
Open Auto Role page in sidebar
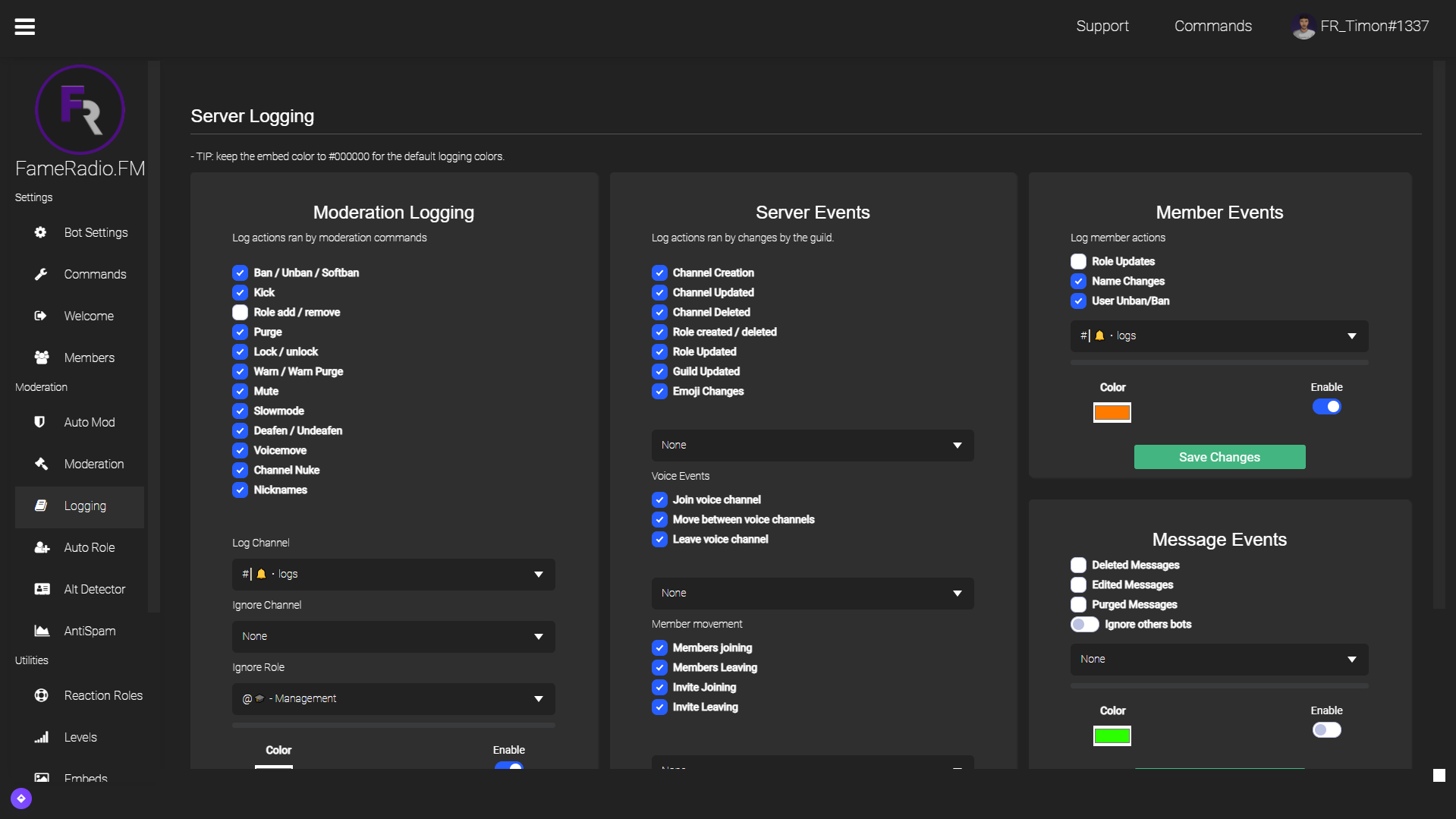pos(80,547)
